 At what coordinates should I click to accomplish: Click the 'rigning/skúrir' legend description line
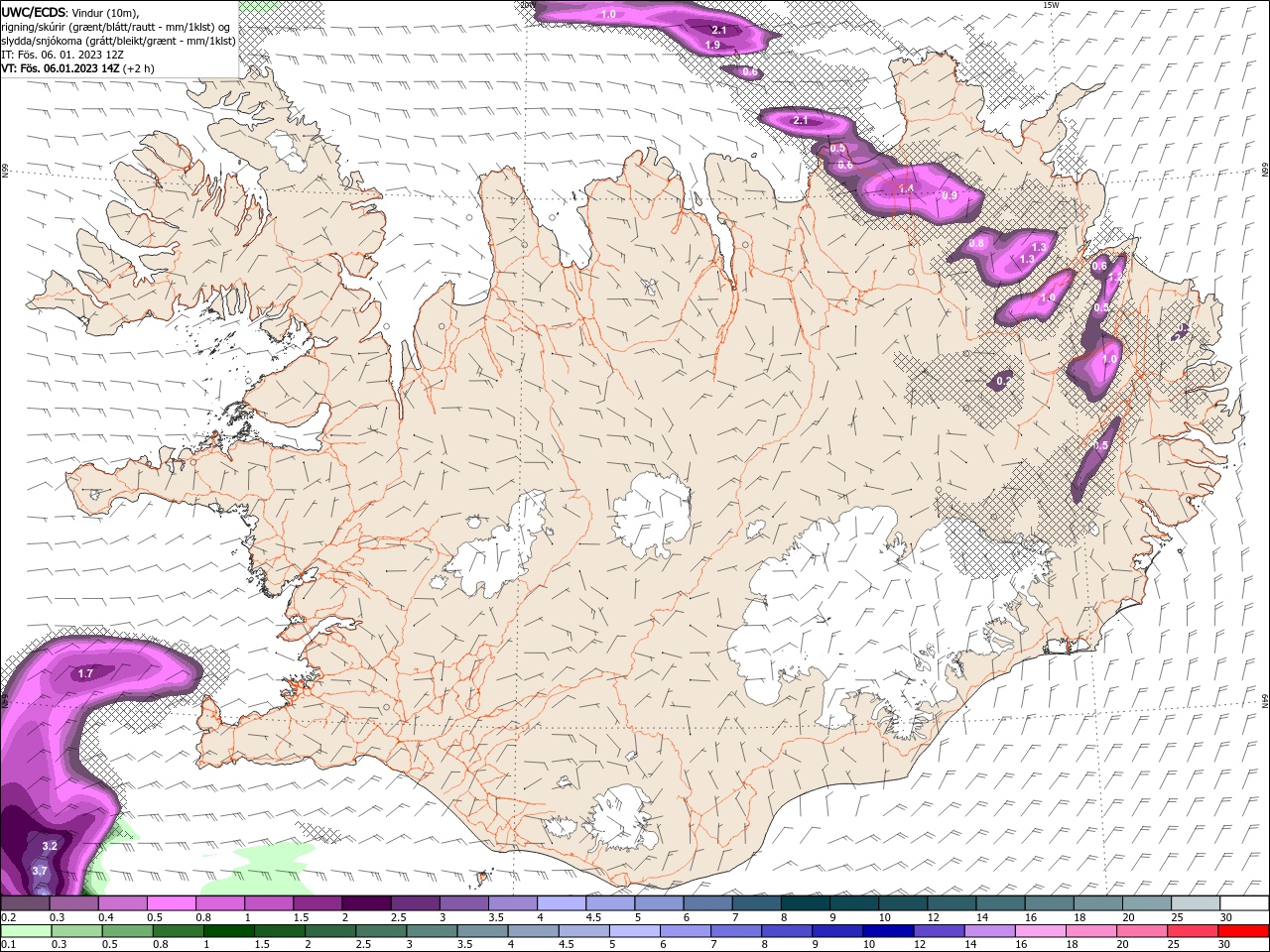point(116,27)
